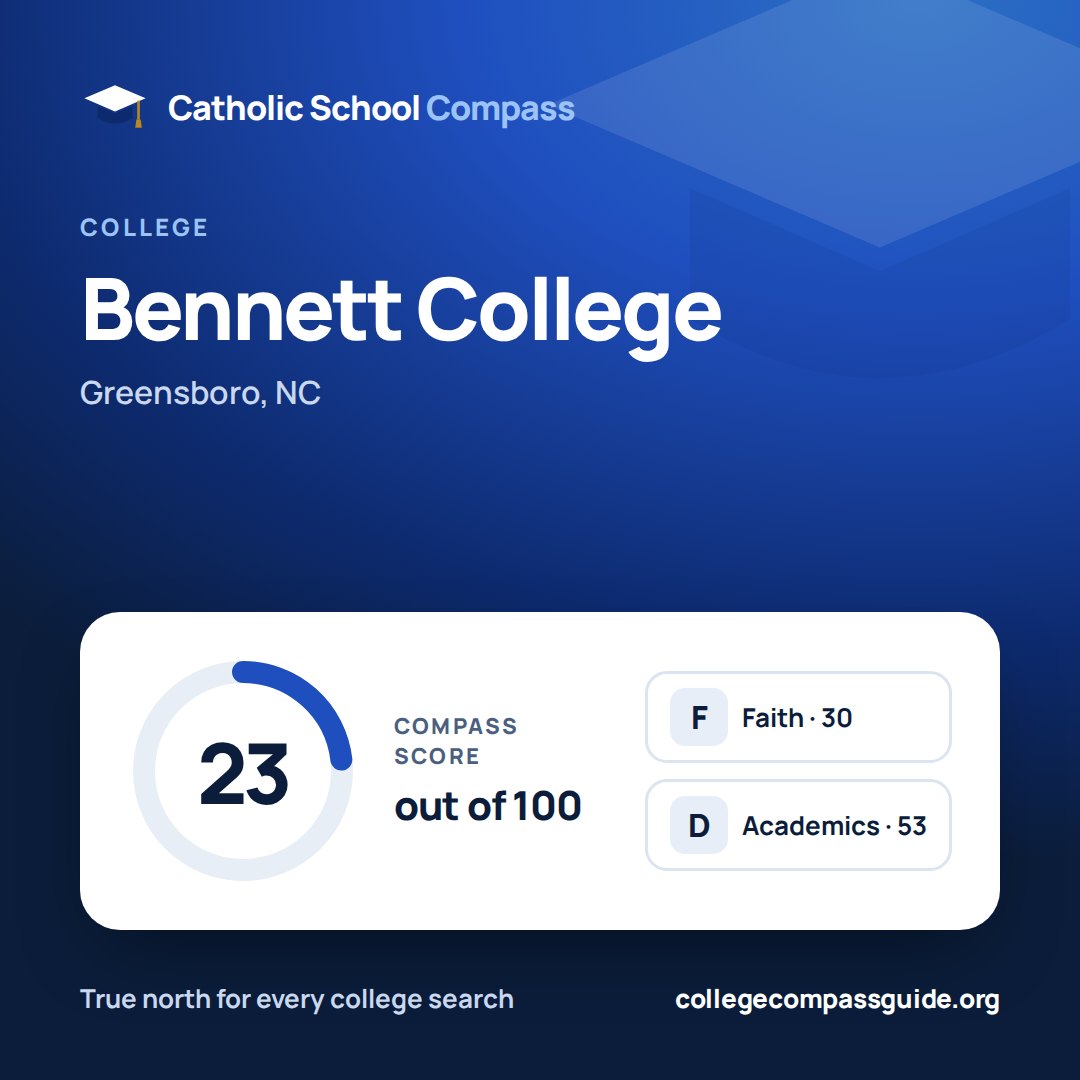Click the F grade badge
Viewport: 1080px width, 1080px height.
pyautogui.click(x=698, y=717)
